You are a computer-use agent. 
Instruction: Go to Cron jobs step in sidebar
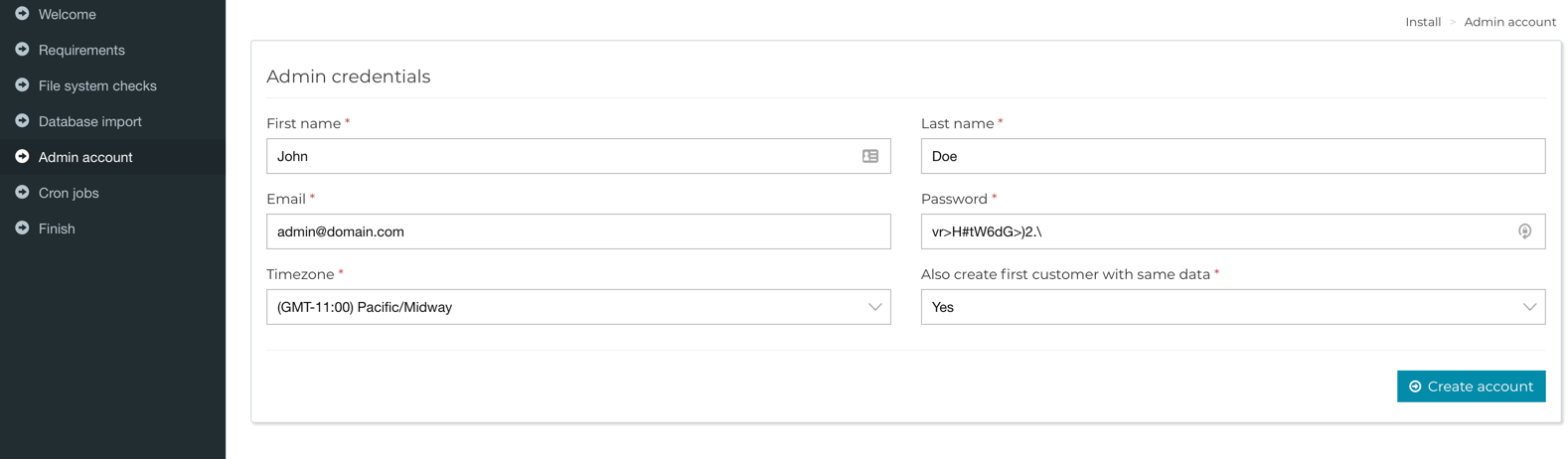pos(69,193)
